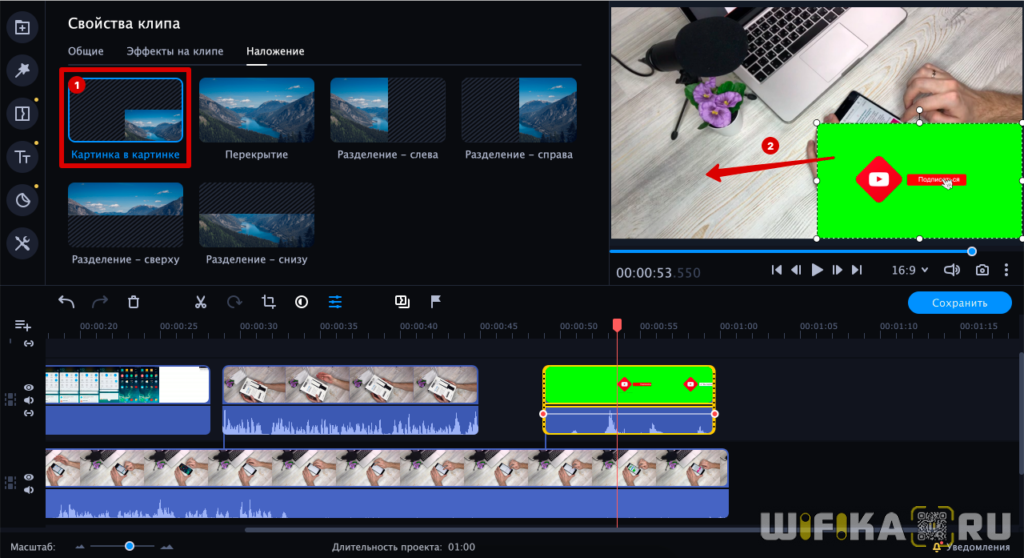Viewport: 1024px width, 558px height.
Task: Click the Сохранить button
Action: [x=959, y=303]
